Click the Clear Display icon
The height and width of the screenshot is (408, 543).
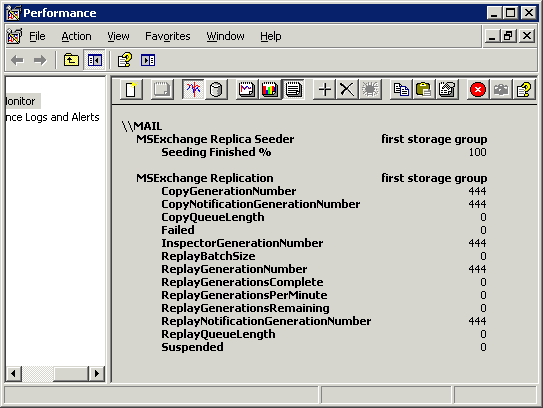(x=162, y=90)
